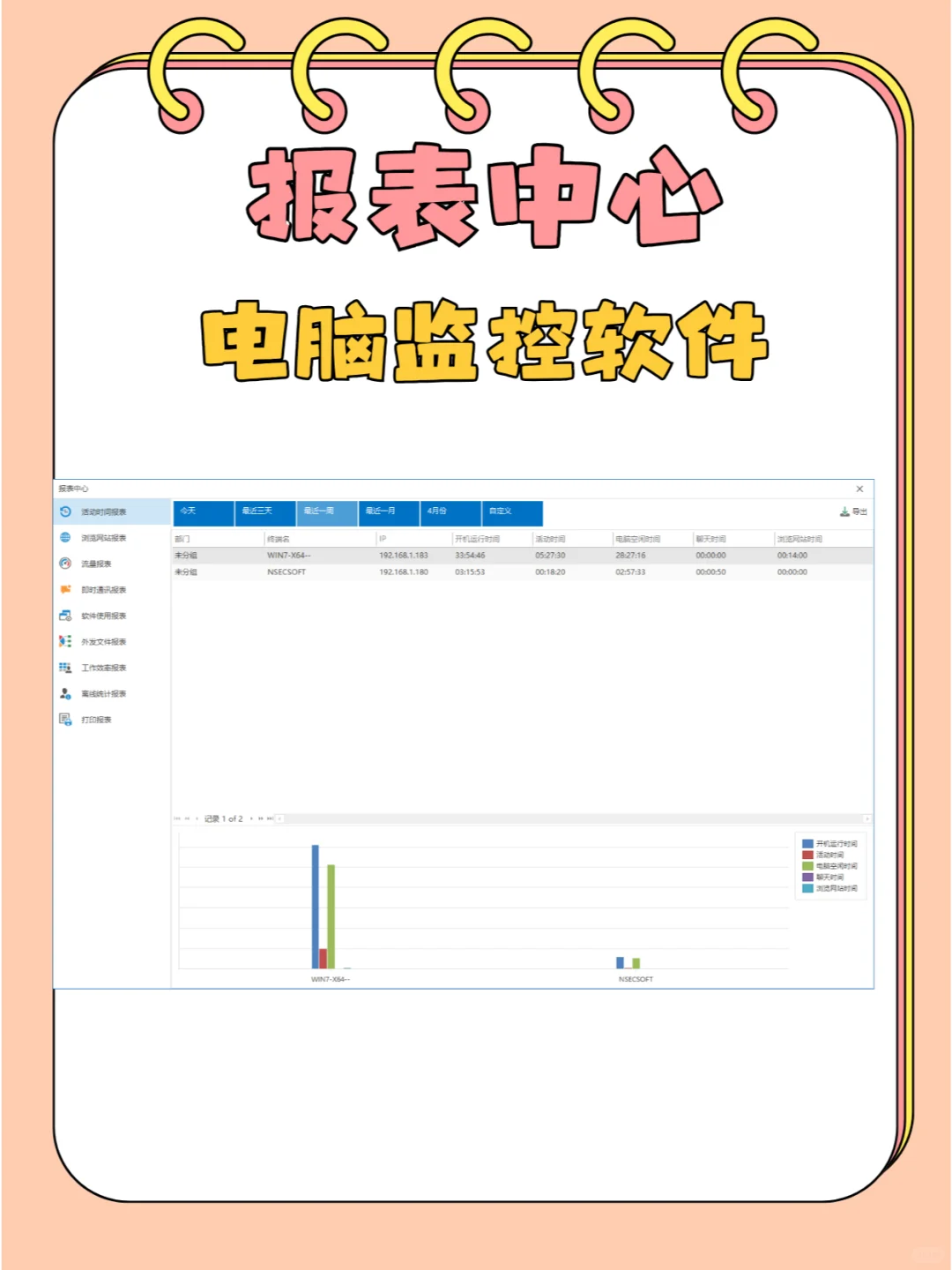Open 即时通讯报表 chat icon

point(64,589)
